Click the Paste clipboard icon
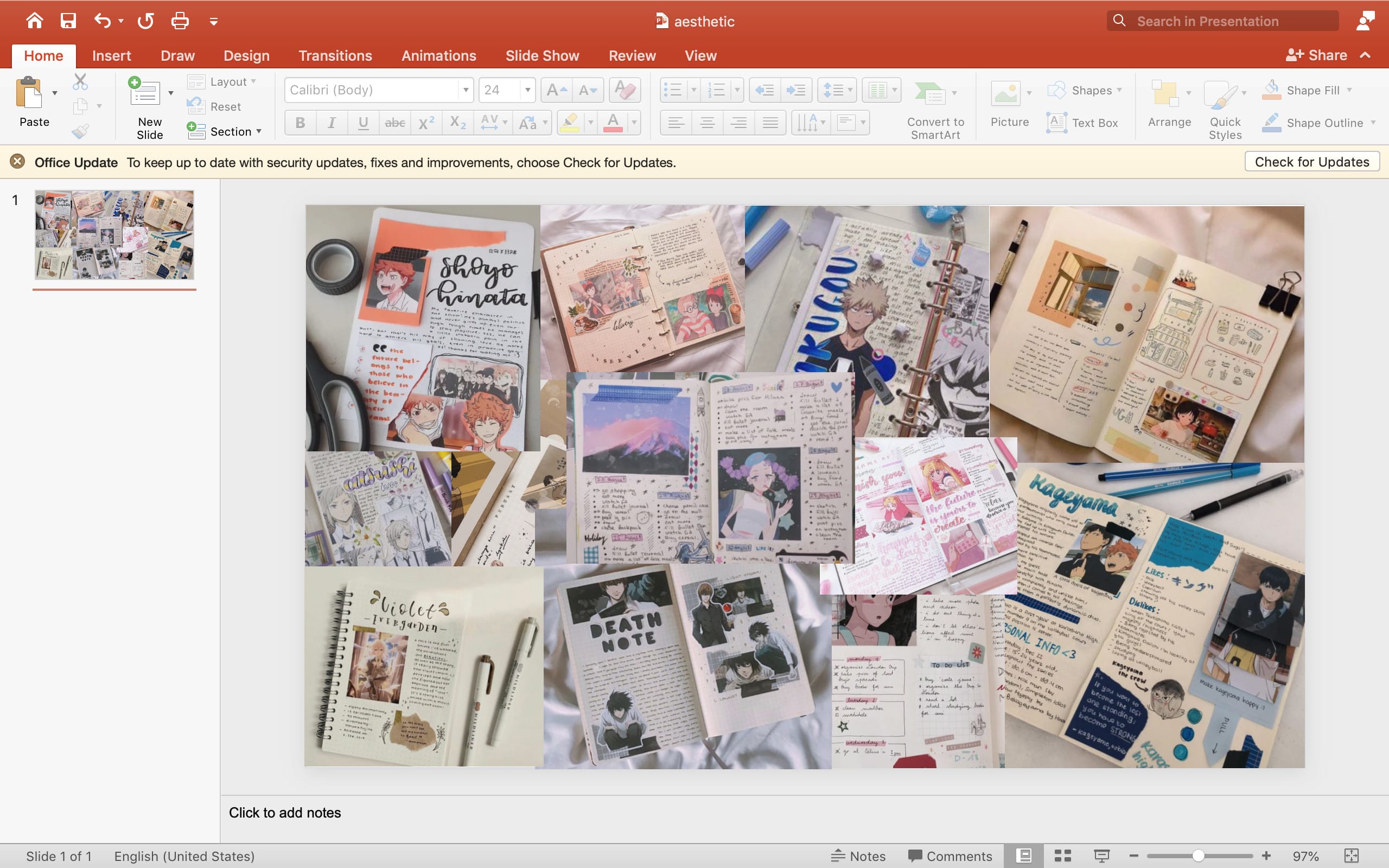Viewport: 1389px width, 868px height. (x=29, y=93)
